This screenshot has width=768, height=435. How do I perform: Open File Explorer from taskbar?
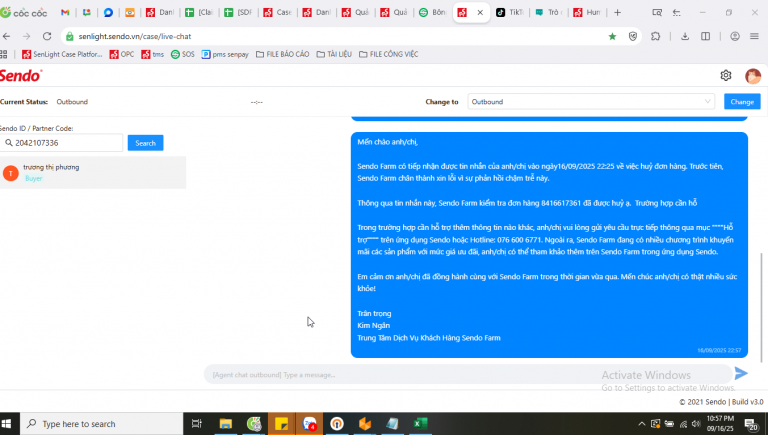coord(225,424)
